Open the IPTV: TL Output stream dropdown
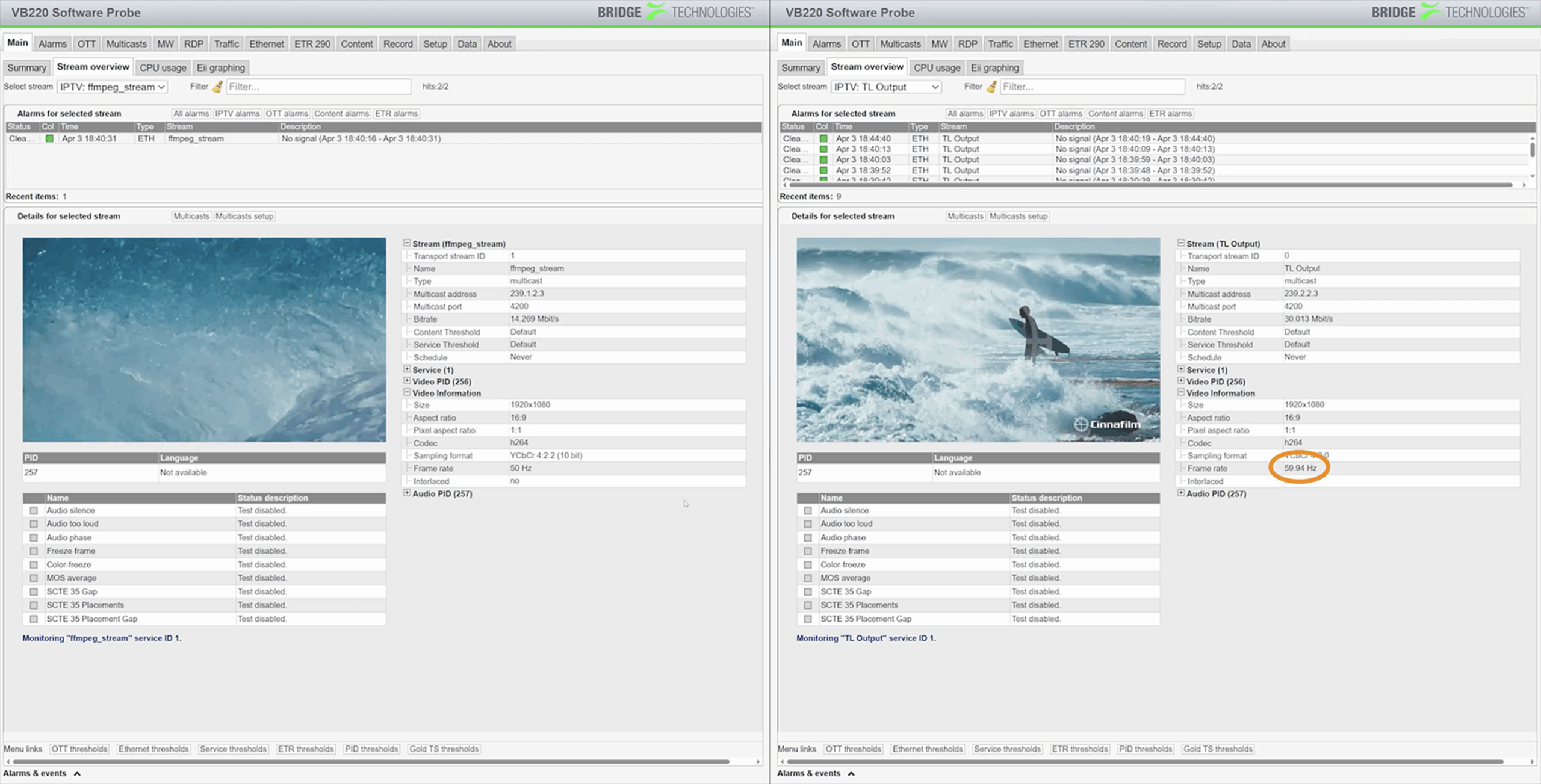 (886, 87)
